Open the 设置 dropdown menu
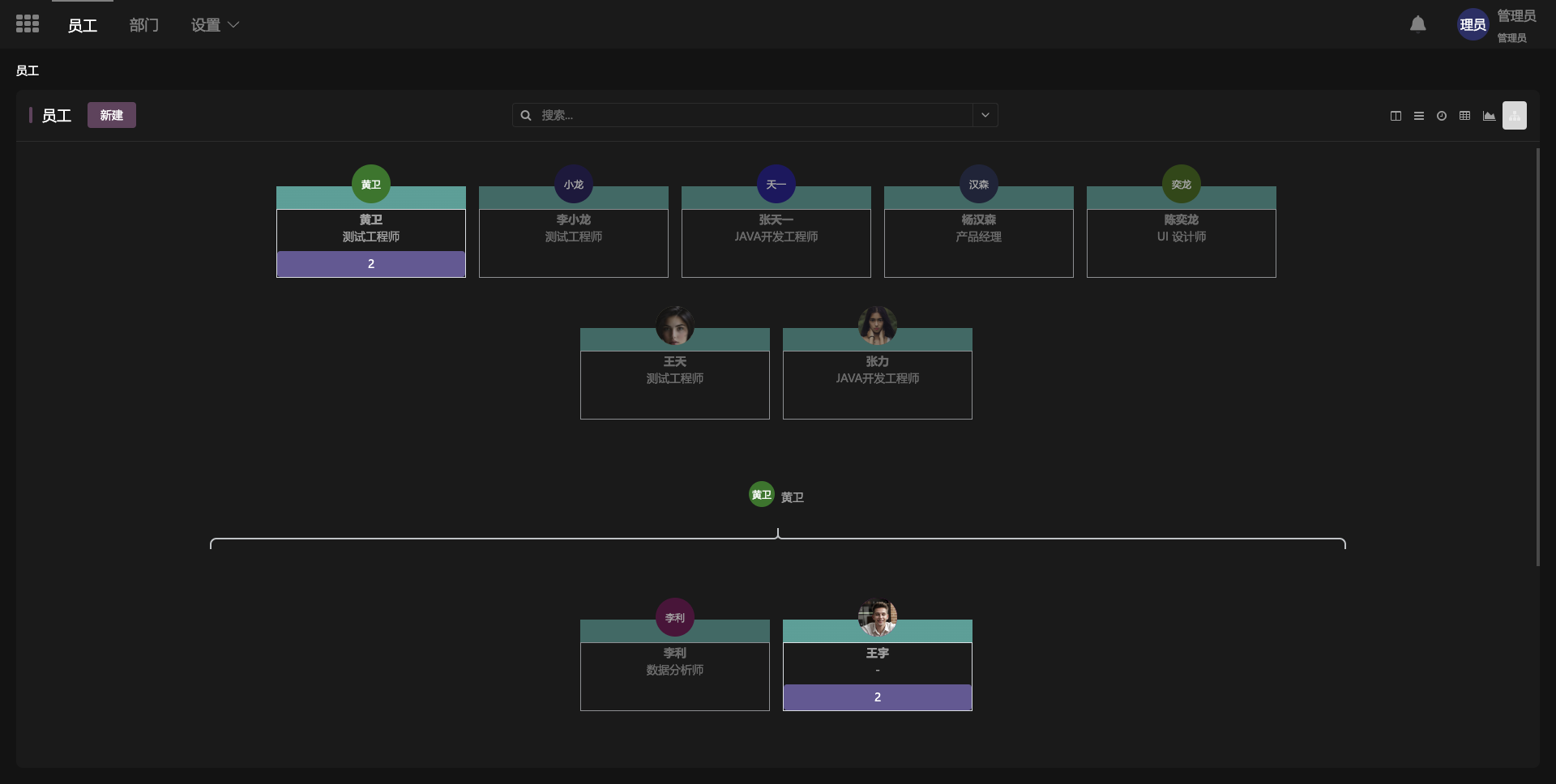Viewport: 1556px width, 784px height. point(215,25)
